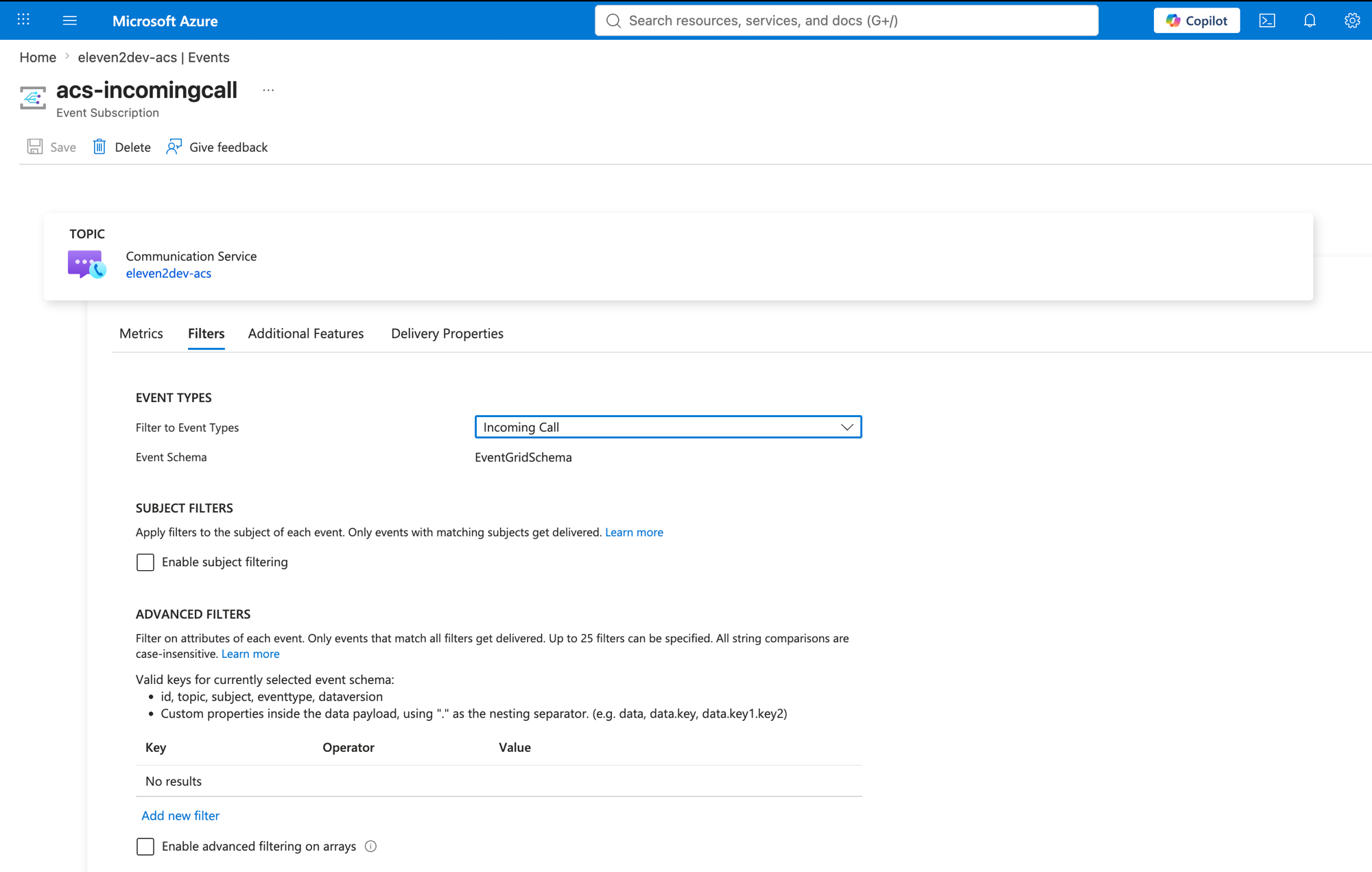Enable subject filtering checkbox
Viewport: 1372px width, 872px height.
(x=145, y=563)
